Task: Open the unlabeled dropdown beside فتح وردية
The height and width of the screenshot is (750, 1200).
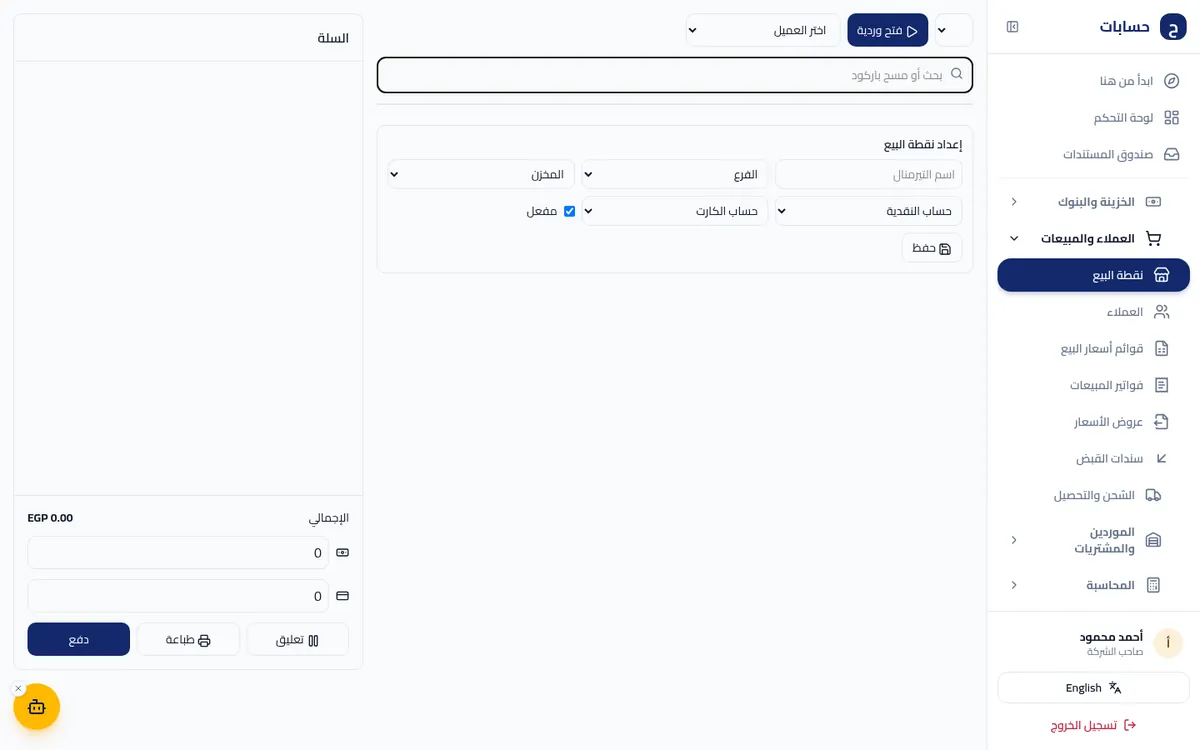Action: coord(954,30)
